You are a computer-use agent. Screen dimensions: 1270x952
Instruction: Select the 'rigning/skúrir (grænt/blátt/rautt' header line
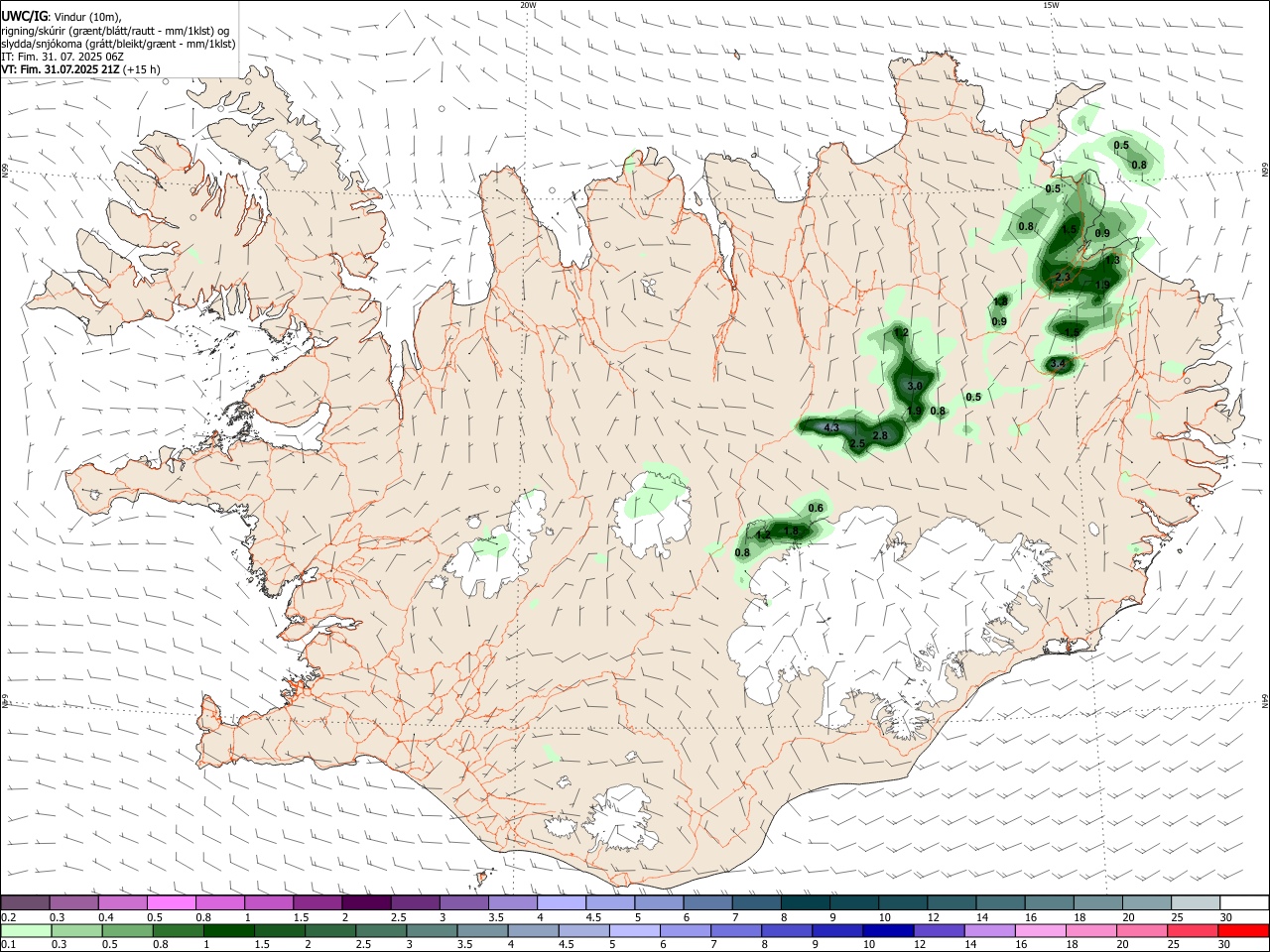(x=115, y=31)
